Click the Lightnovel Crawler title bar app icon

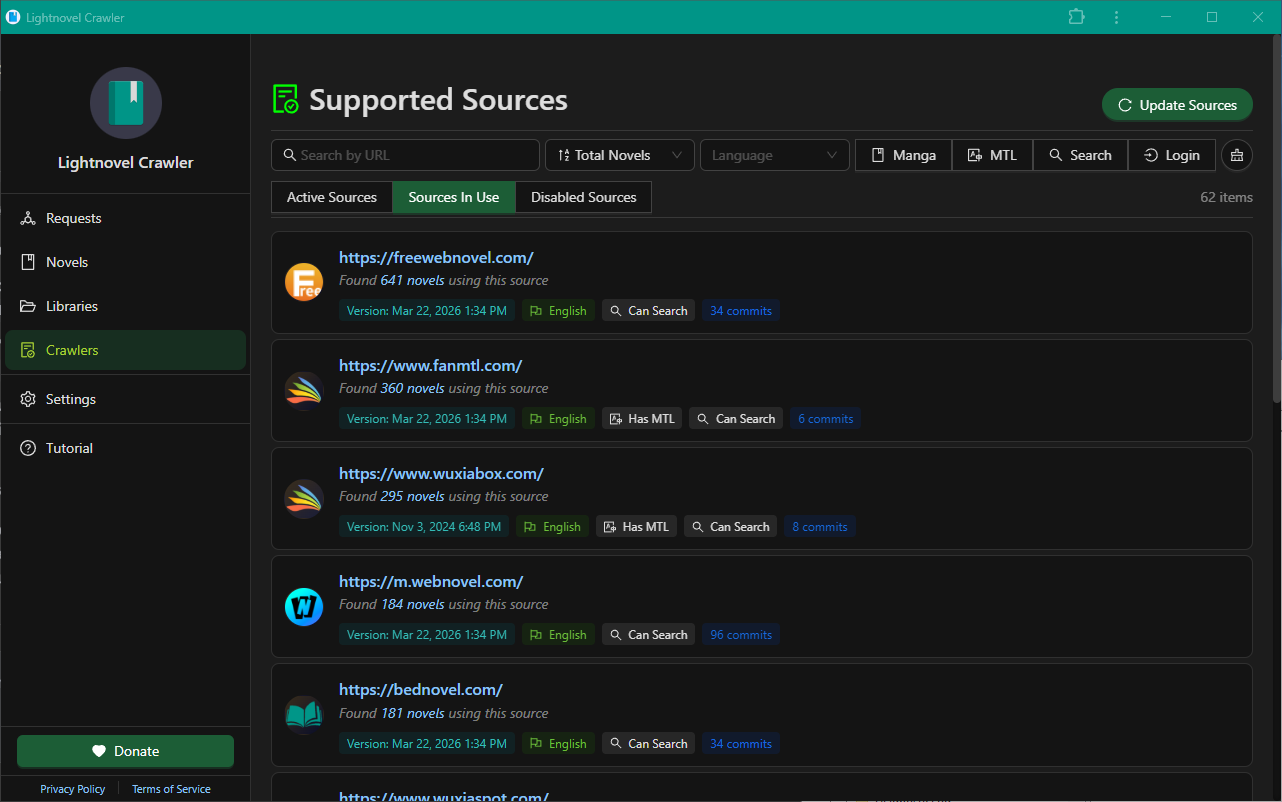[x=13, y=17]
